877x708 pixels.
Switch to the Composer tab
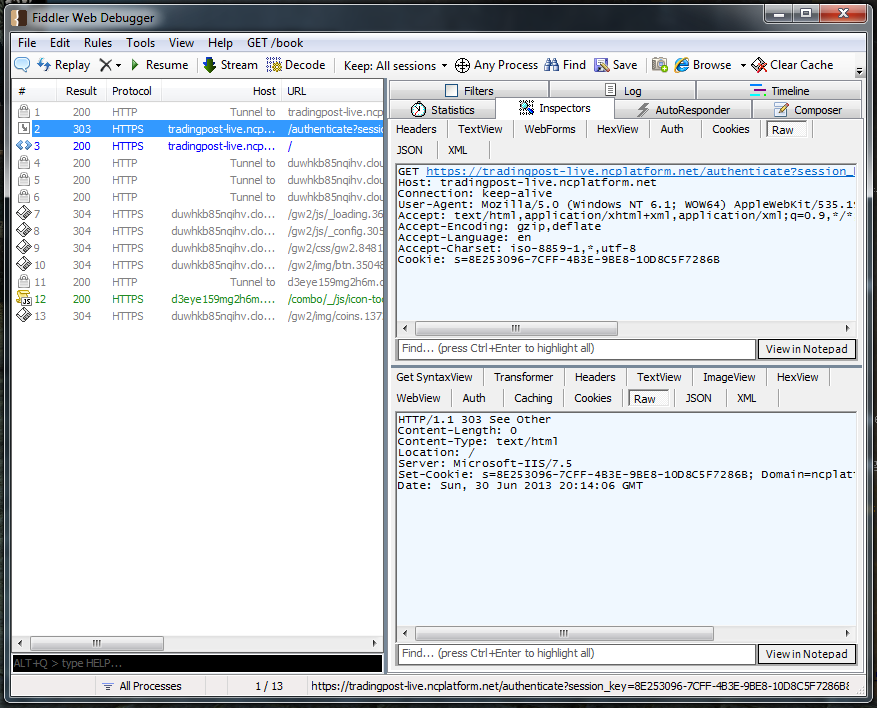coord(807,110)
